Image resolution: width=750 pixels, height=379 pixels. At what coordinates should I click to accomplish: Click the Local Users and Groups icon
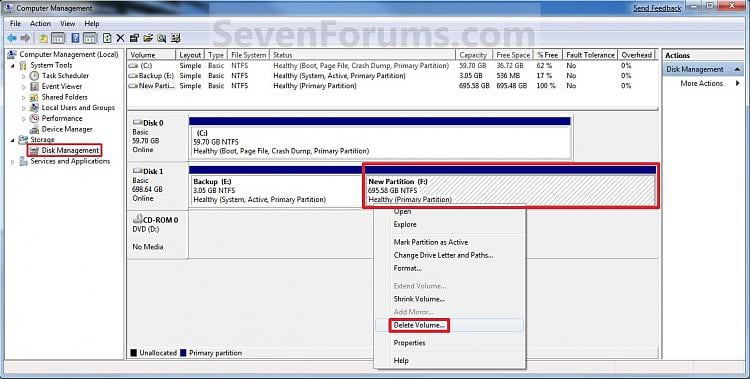tap(34, 108)
